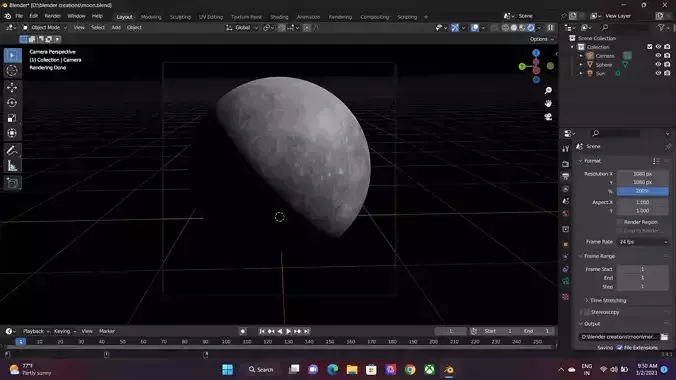Exclude Collection from view layer checkbox

[650, 47]
